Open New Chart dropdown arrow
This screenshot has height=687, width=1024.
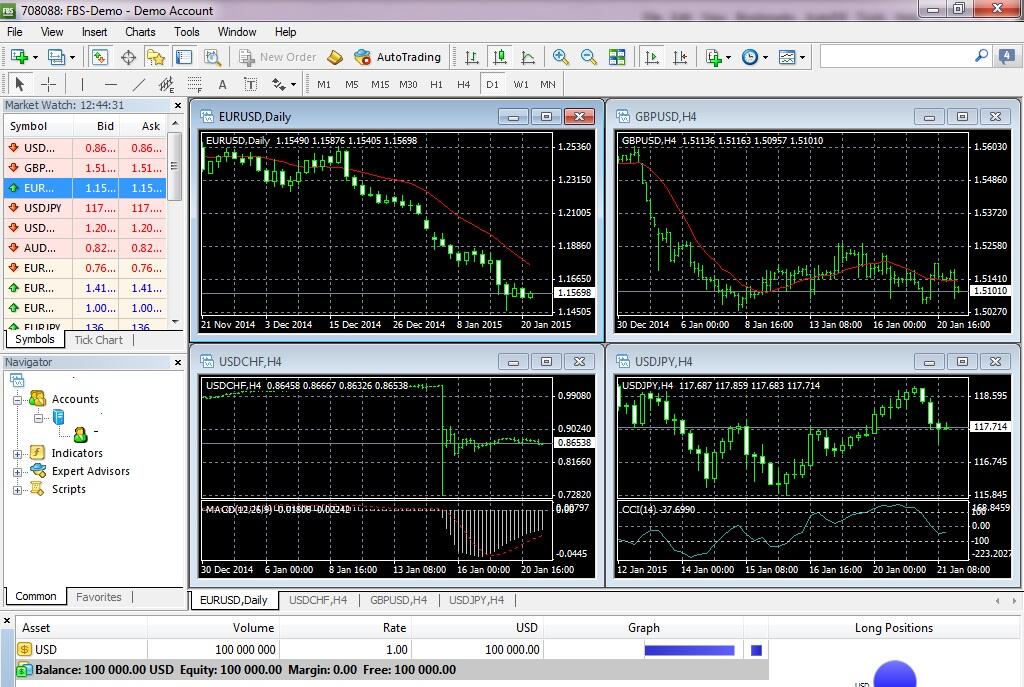[x=35, y=57]
